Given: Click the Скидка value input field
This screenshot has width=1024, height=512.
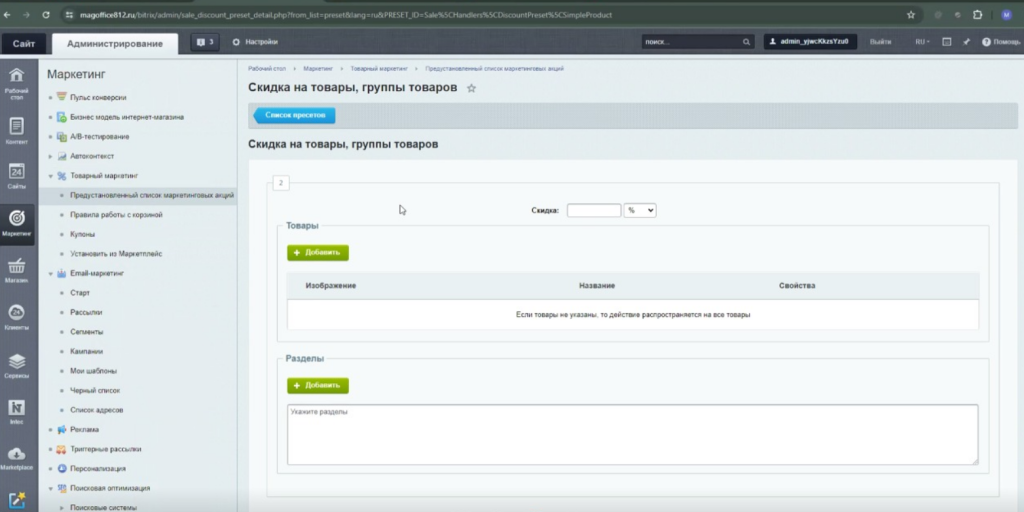Looking at the screenshot, I should pos(593,210).
